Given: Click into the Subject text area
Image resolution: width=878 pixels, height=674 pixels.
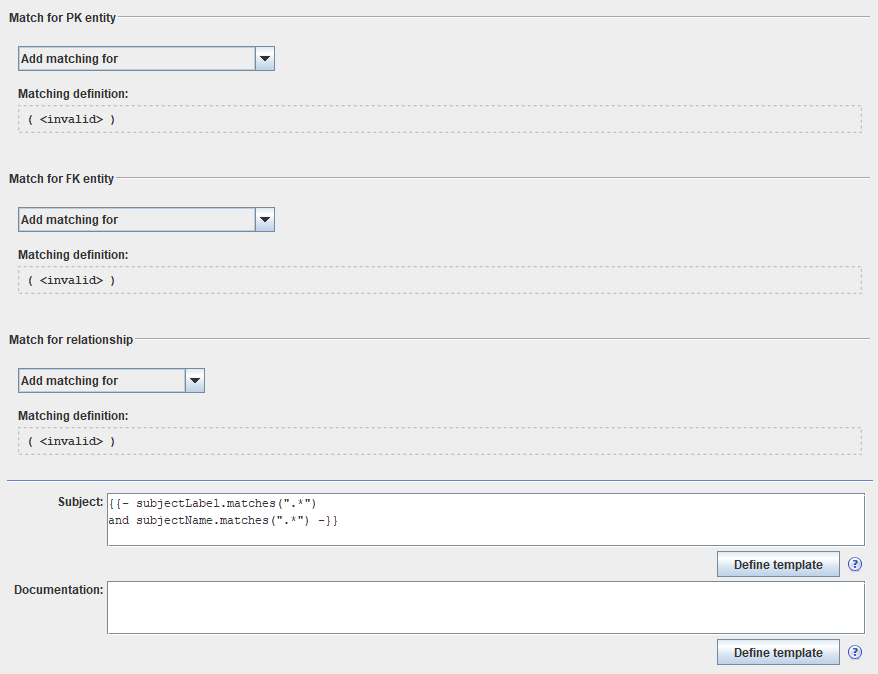Looking at the screenshot, I should click(485, 519).
